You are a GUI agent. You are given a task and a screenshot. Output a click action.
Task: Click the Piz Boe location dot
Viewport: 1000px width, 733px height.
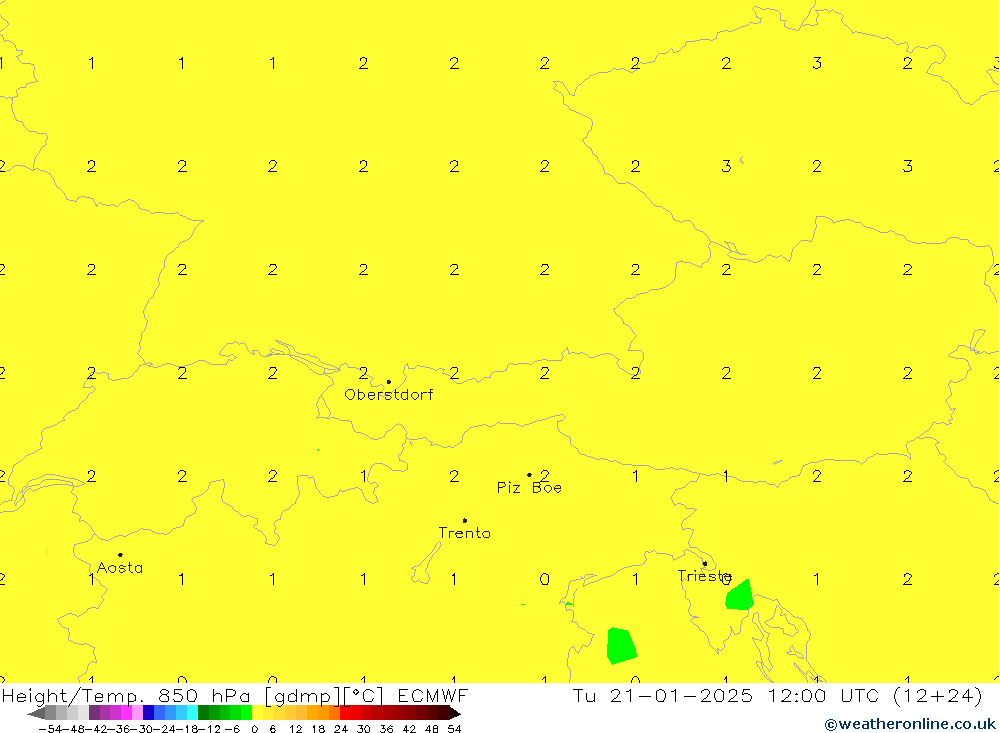point(529,475)
